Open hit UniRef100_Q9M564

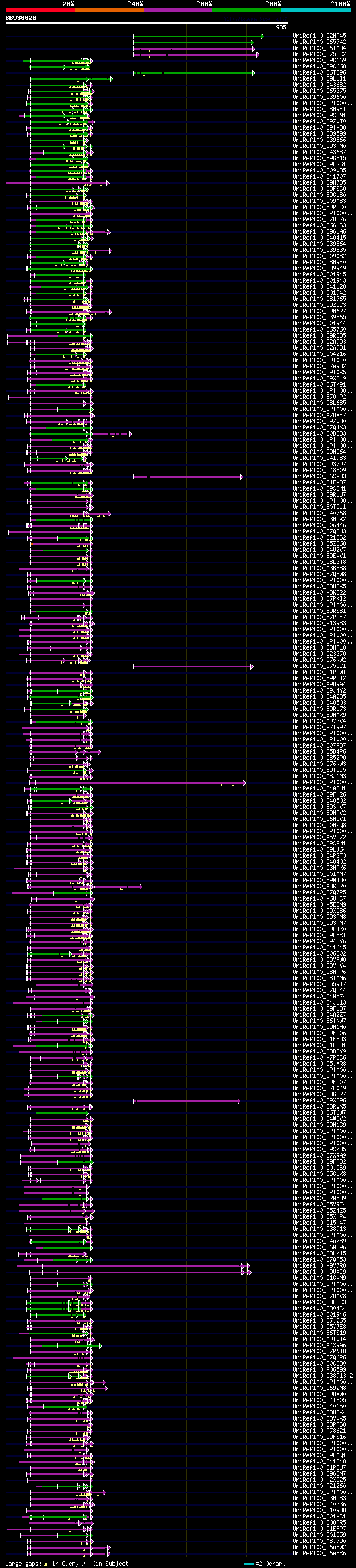pos(319,452)
